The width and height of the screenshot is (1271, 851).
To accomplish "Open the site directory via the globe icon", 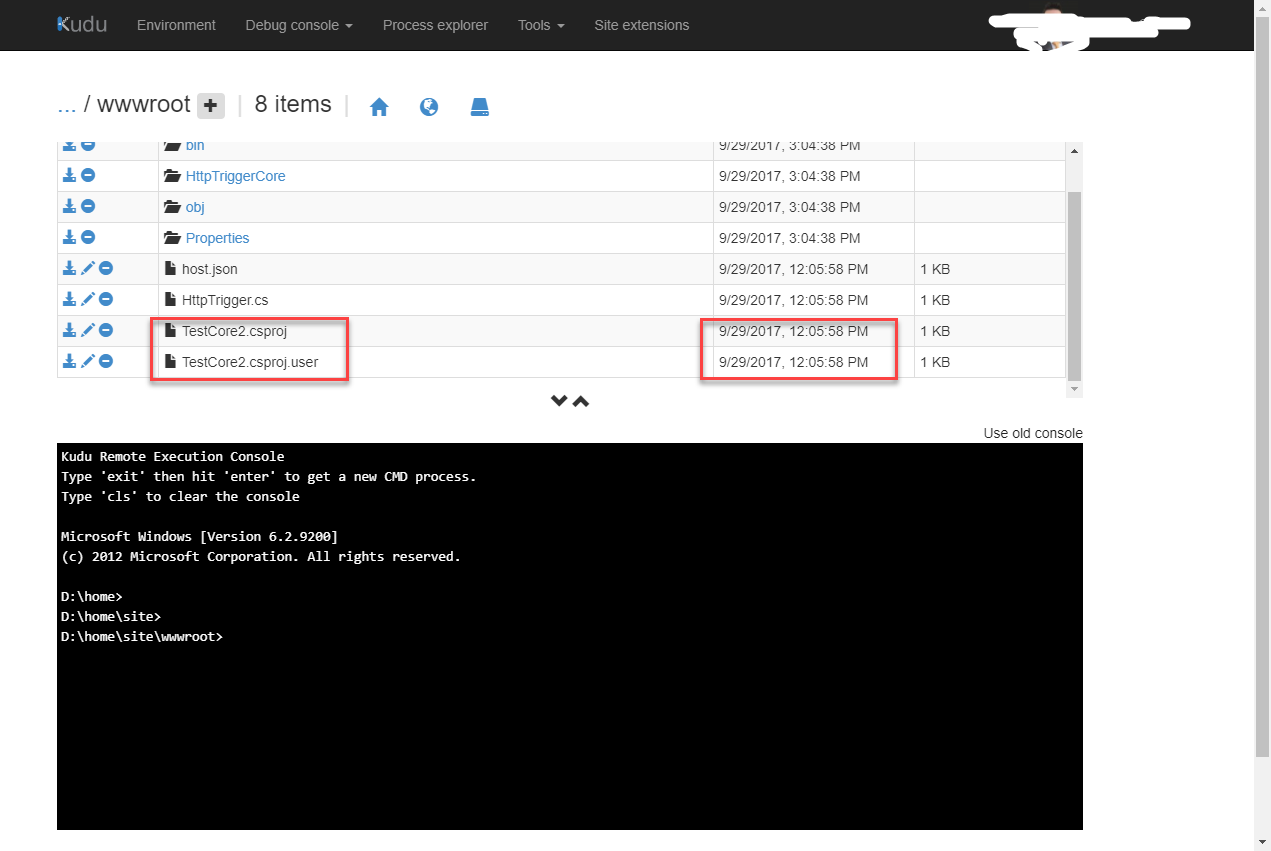I will click(429, 106).
